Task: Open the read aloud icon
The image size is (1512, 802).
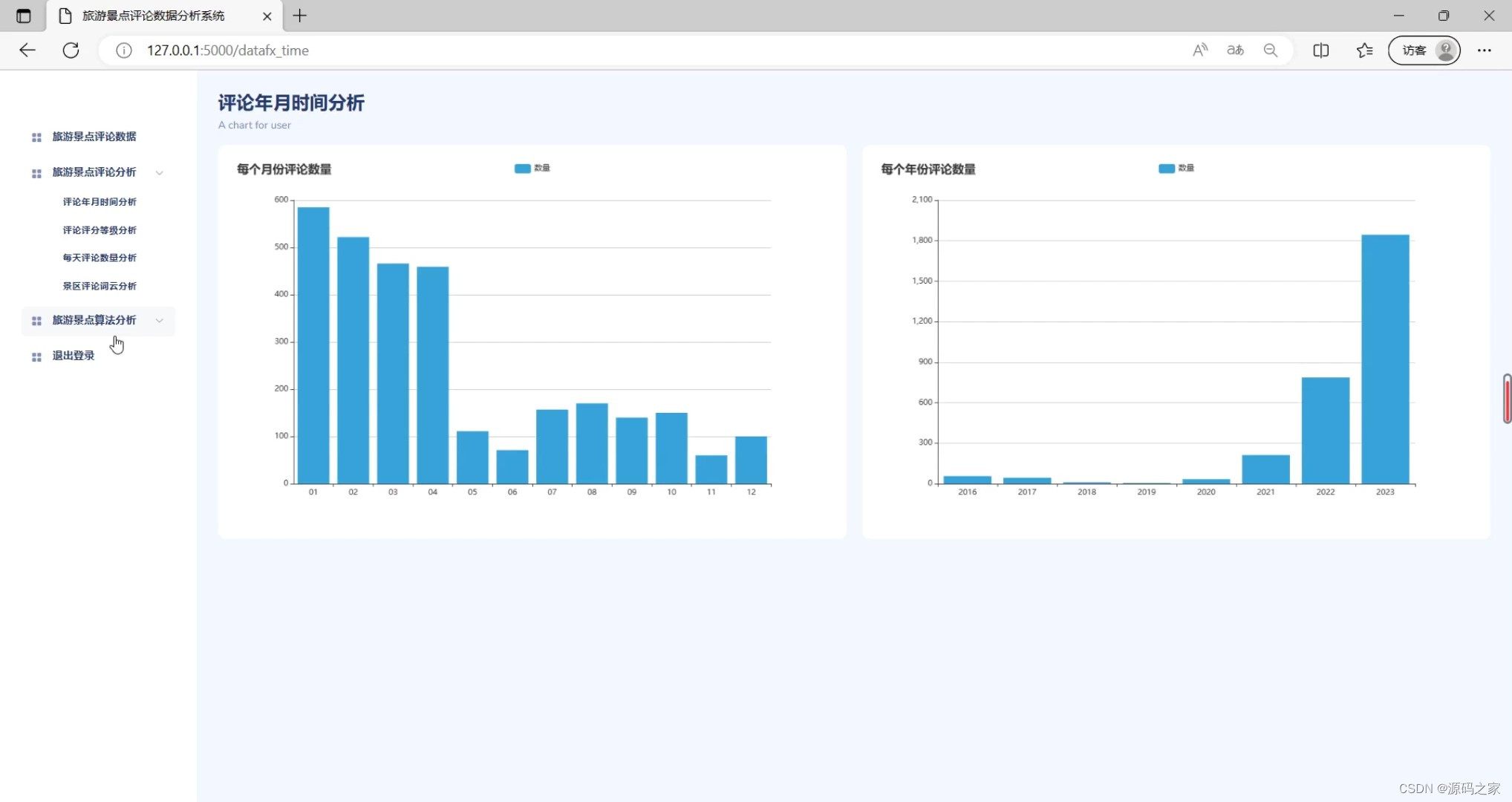Action: (x=1199, y=50)
